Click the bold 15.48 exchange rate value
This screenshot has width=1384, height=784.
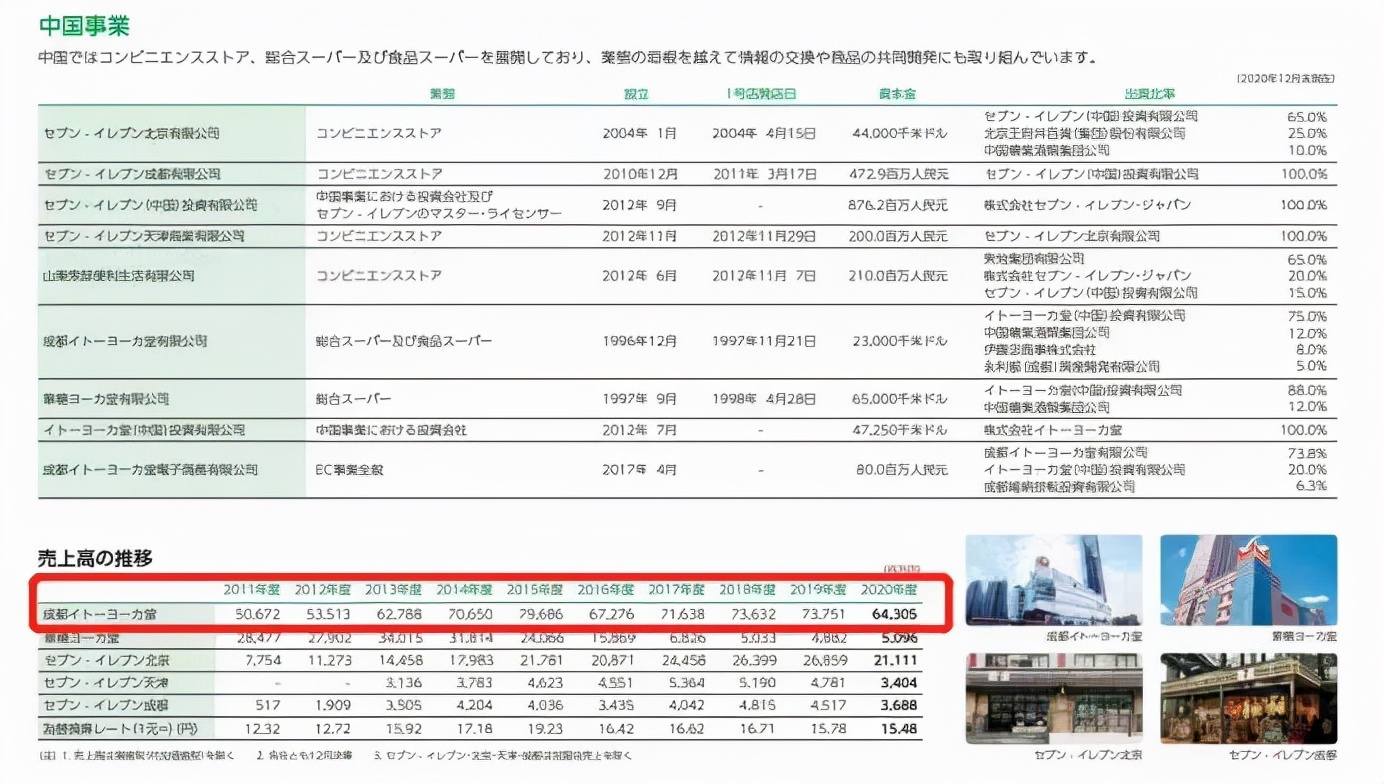point(900,729)
